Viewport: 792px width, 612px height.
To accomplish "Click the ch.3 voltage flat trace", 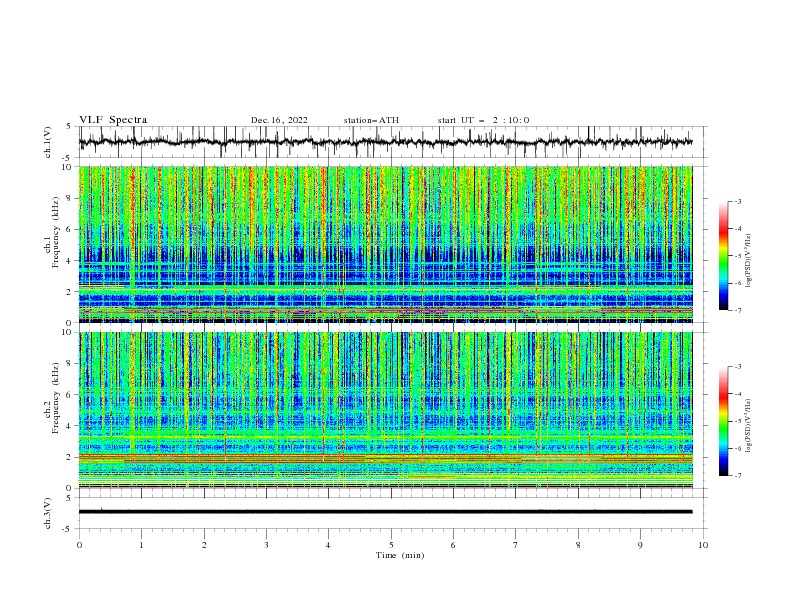I will (x=385, y=512).
